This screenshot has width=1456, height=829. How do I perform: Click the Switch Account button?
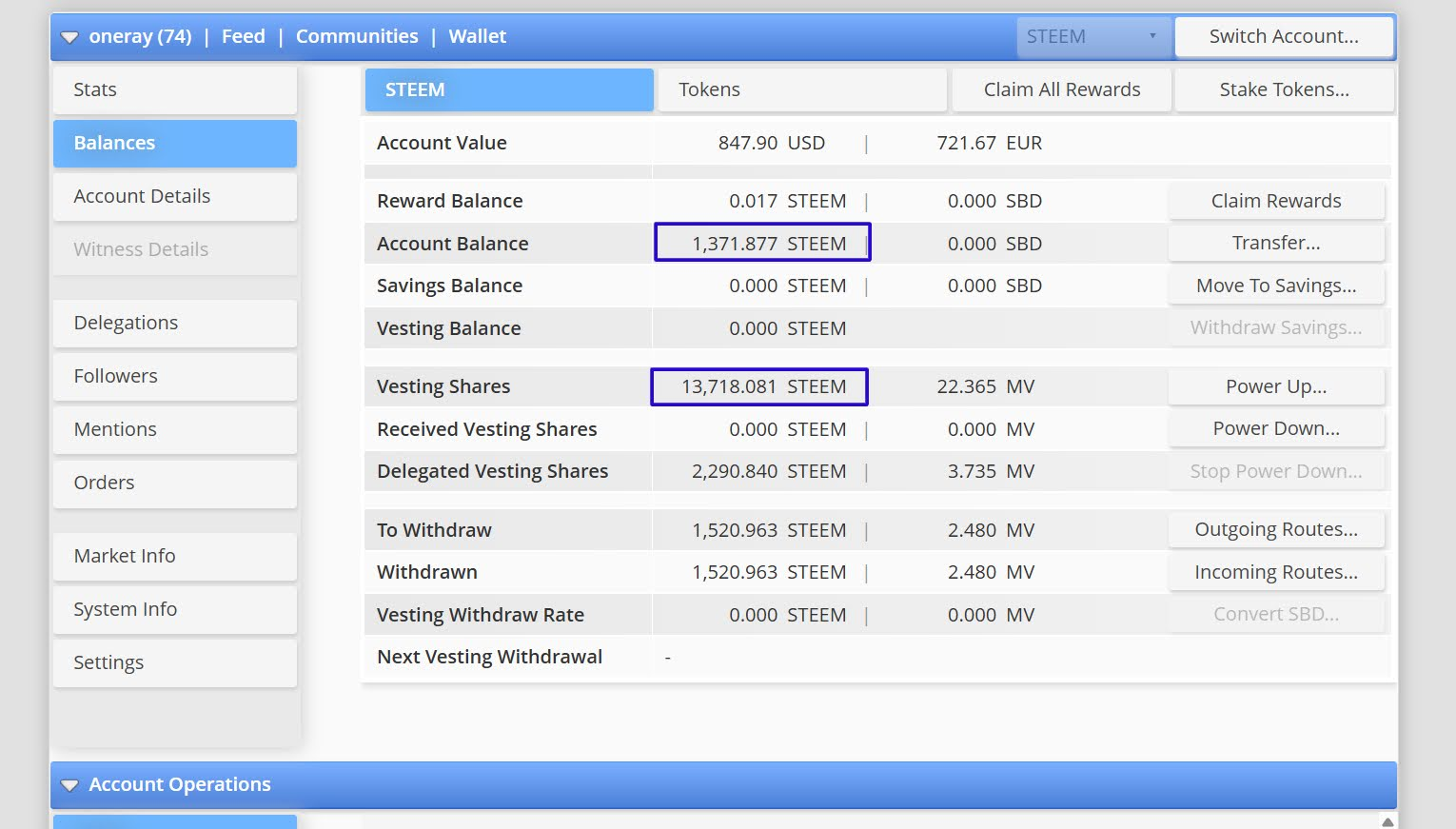click(1284, 37)
